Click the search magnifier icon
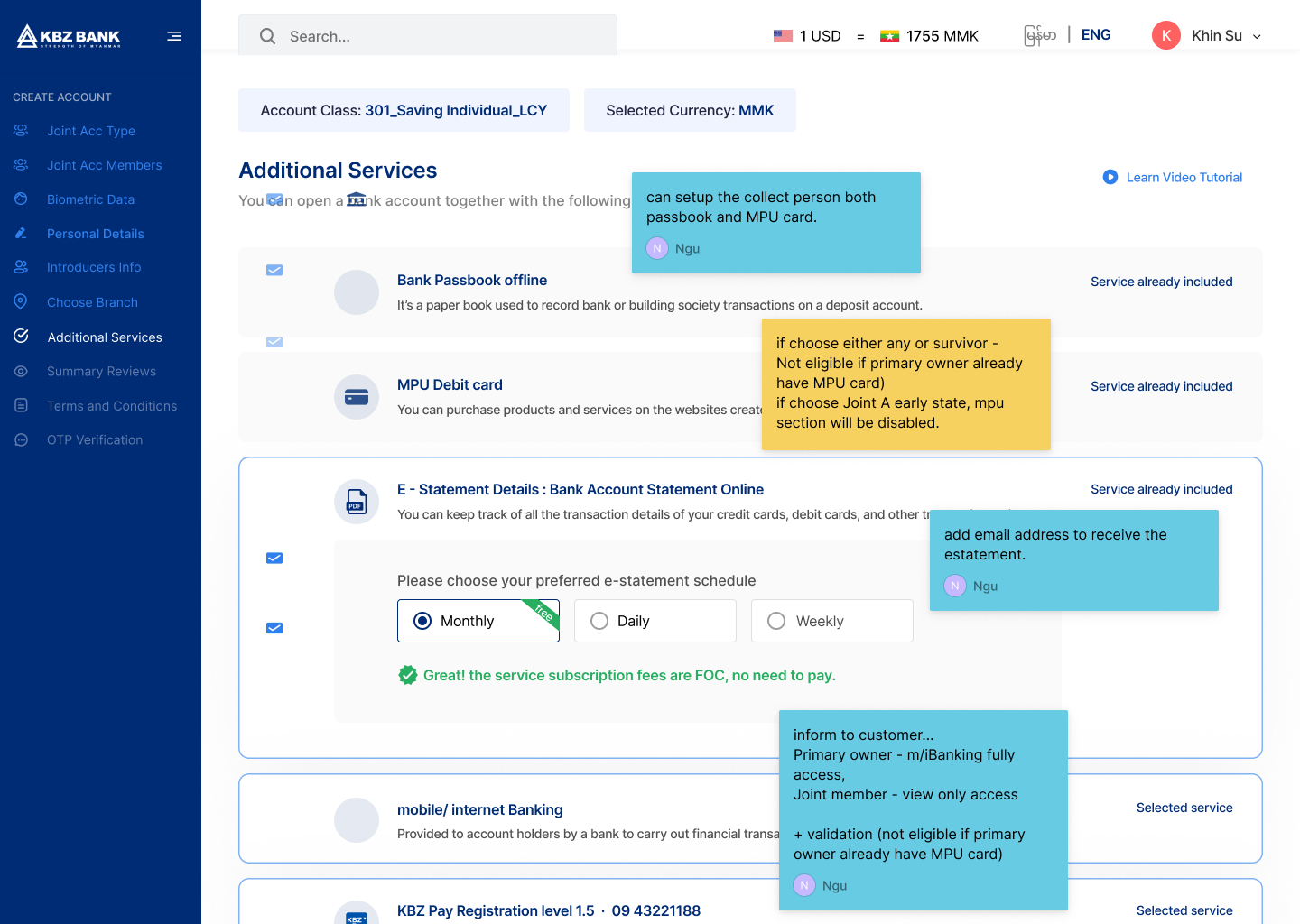Viewport: 1300px width, 924px height. [267, 36]
